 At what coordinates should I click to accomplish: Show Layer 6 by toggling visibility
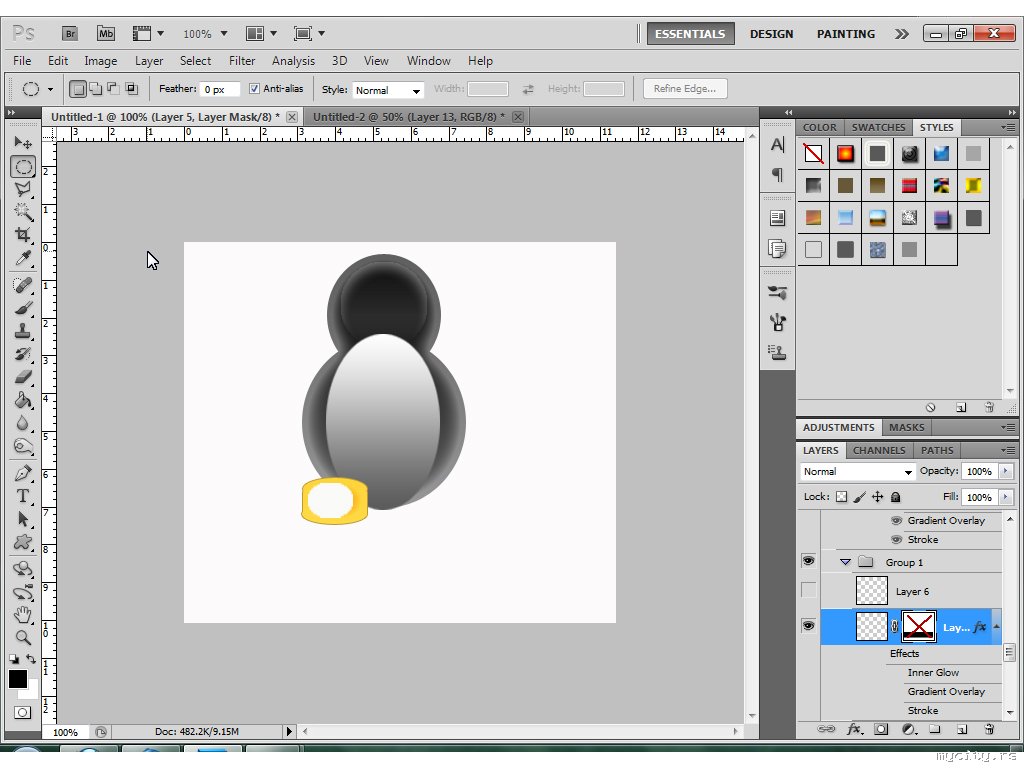click(808, 591)
